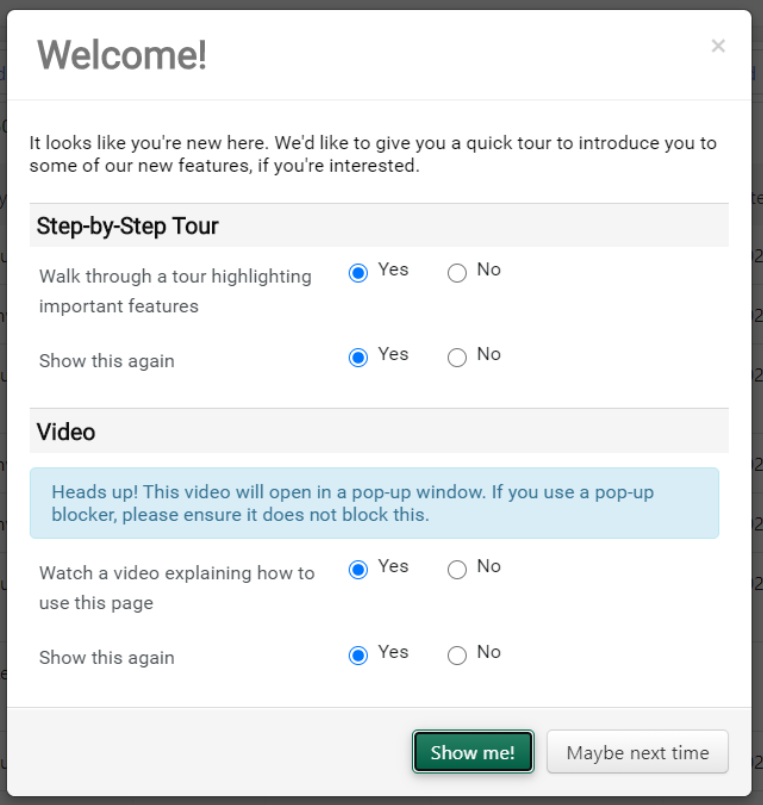Set Step-by-Step Tour 'Show this again' to Yes
Viewport: 763px width, 805px height.
click(x=358, y=358)
